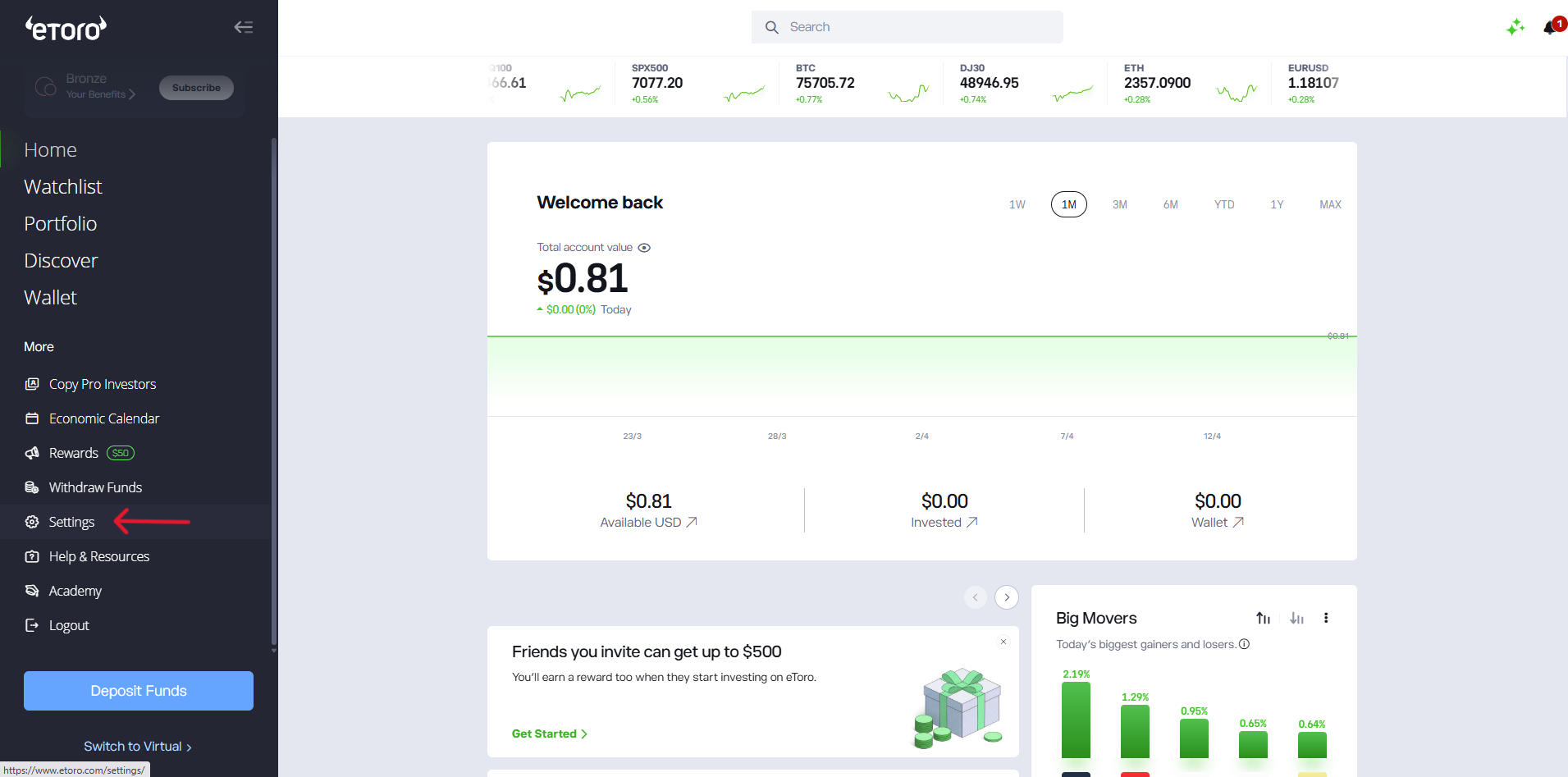The height and width of the screenshot is (777, 1568).
Task: Select the 6M time range
Action: click(1171, 204)
